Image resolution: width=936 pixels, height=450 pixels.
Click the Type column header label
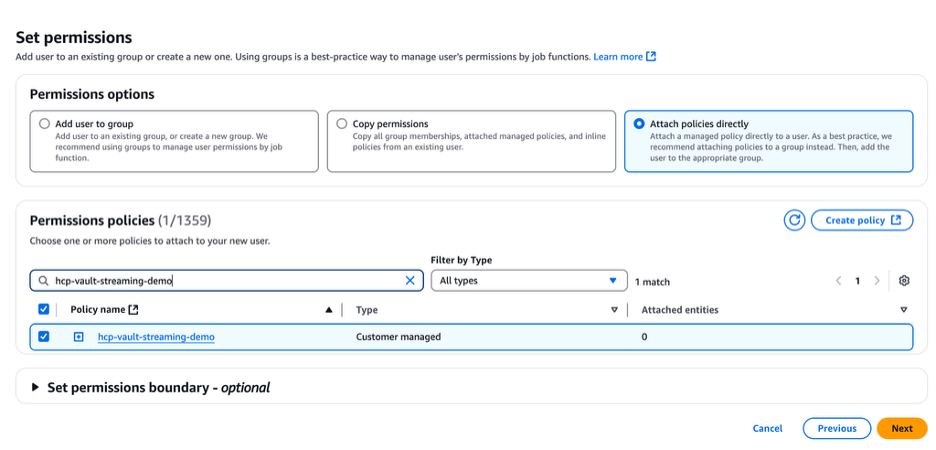point(367,310)
